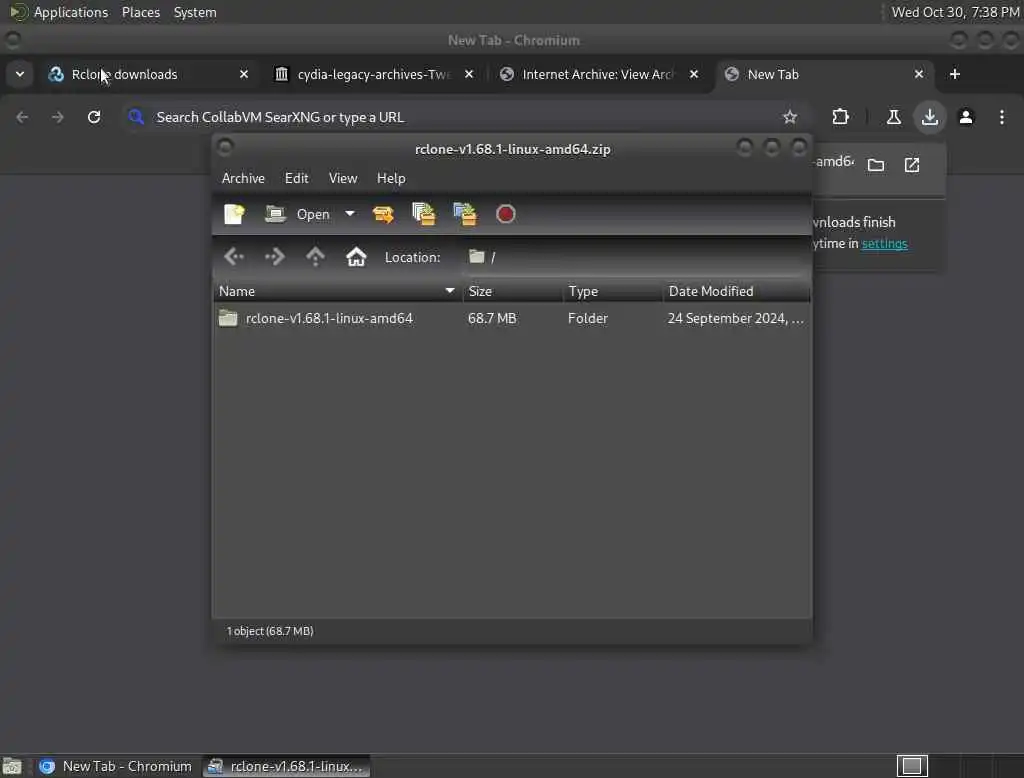Close the Rclone downloads tab
The width and height of the screenshot is (1024, 778).
244,74
